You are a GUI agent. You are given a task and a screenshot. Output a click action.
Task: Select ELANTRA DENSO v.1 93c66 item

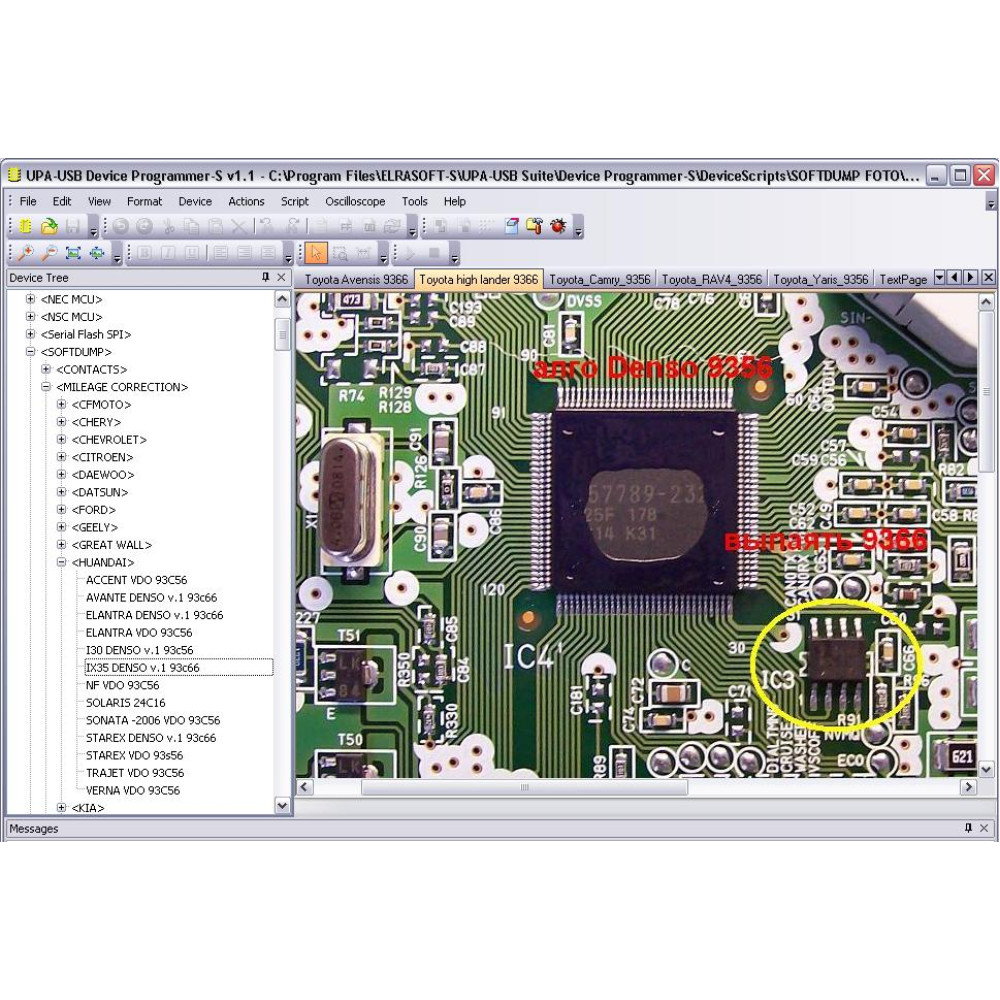coord(154,615)
